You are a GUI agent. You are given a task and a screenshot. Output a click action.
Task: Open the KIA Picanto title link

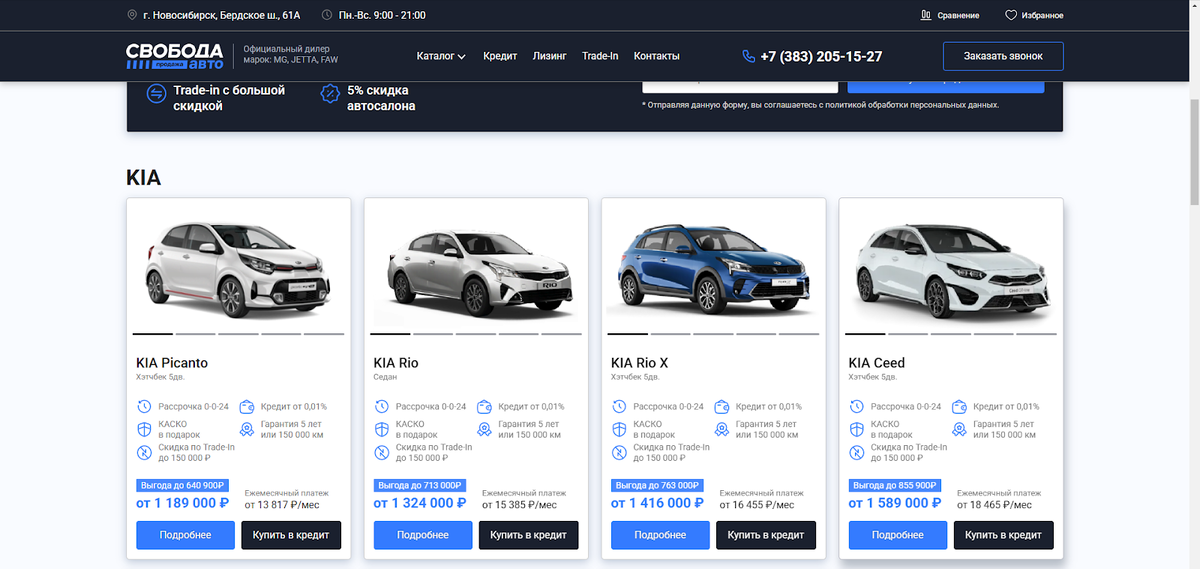pos(172,363)
